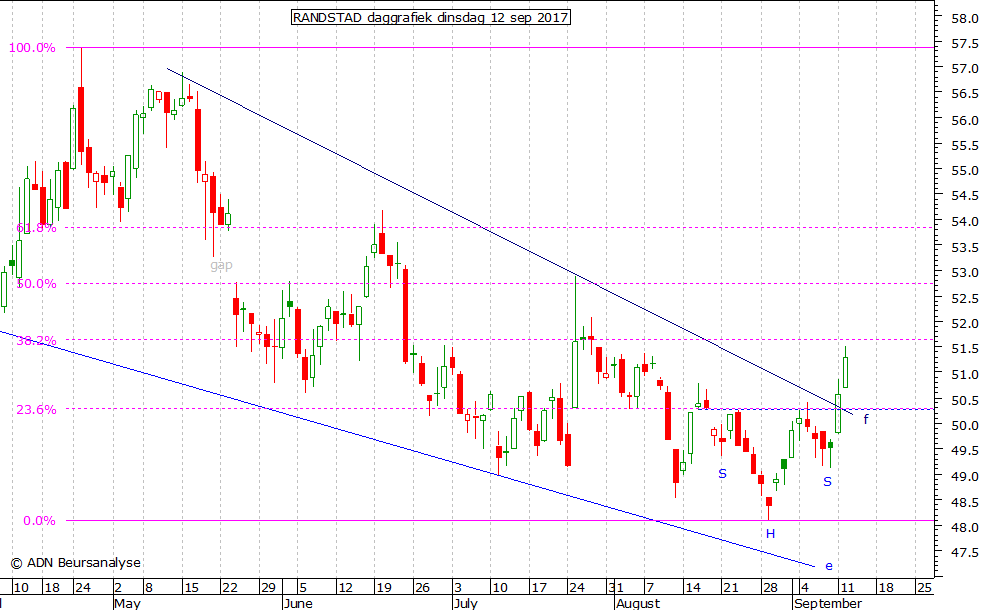Click the date label 29 on time axis
This screenshot has height=610, width=982.
pos(269,587)
